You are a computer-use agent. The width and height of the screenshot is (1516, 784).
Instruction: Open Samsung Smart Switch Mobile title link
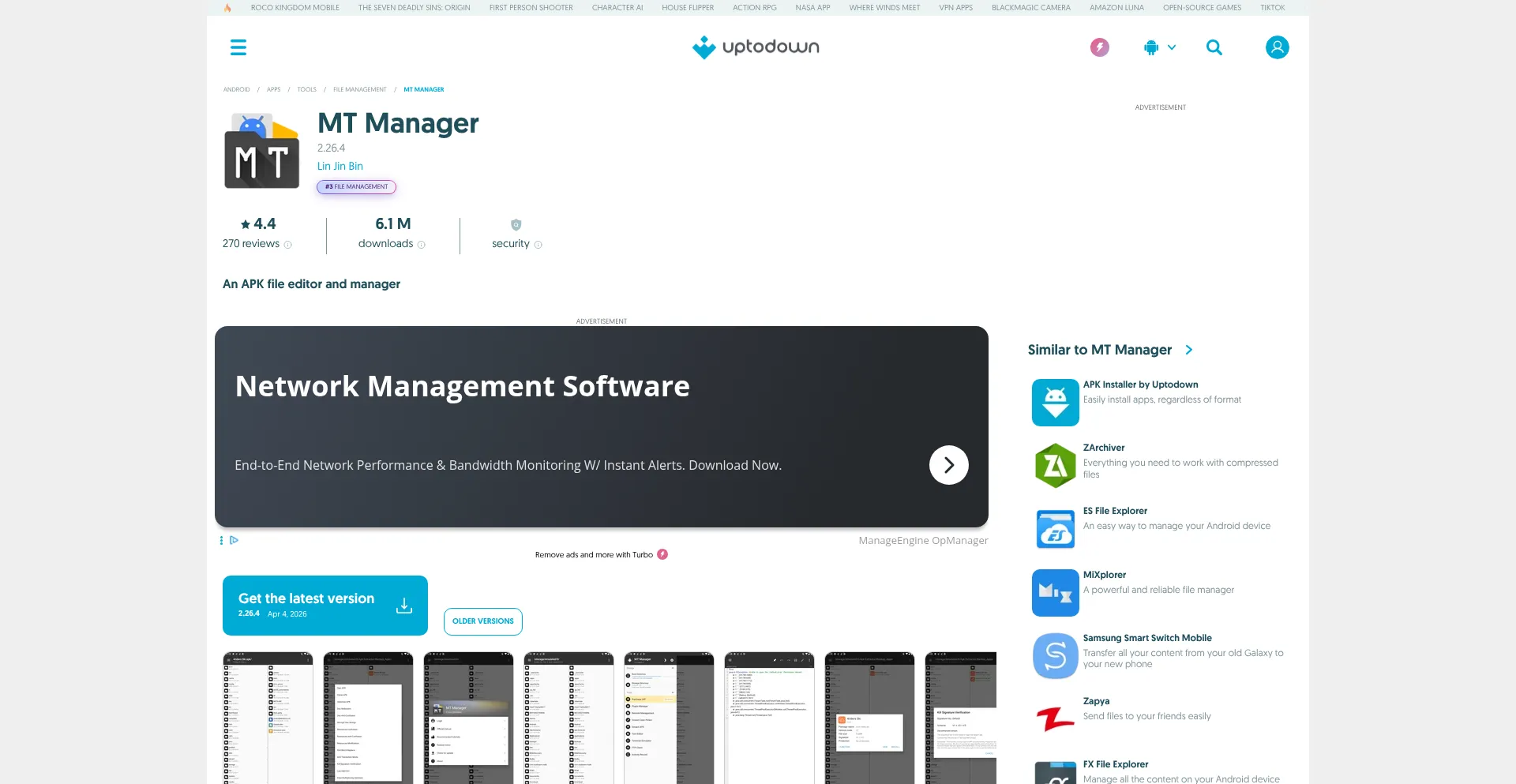(1147, 638)
